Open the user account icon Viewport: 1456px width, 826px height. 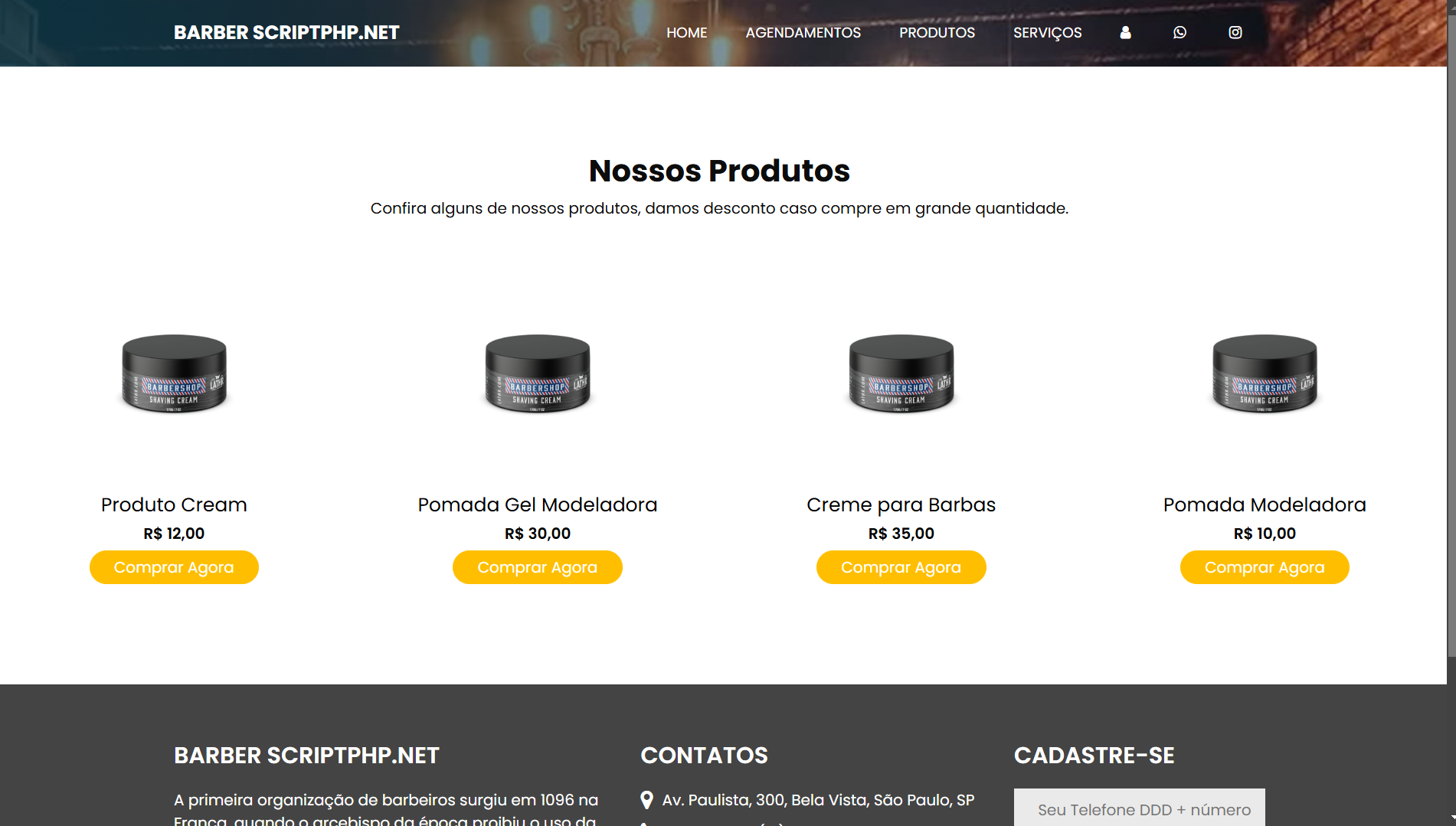[x=1125, y=32]
